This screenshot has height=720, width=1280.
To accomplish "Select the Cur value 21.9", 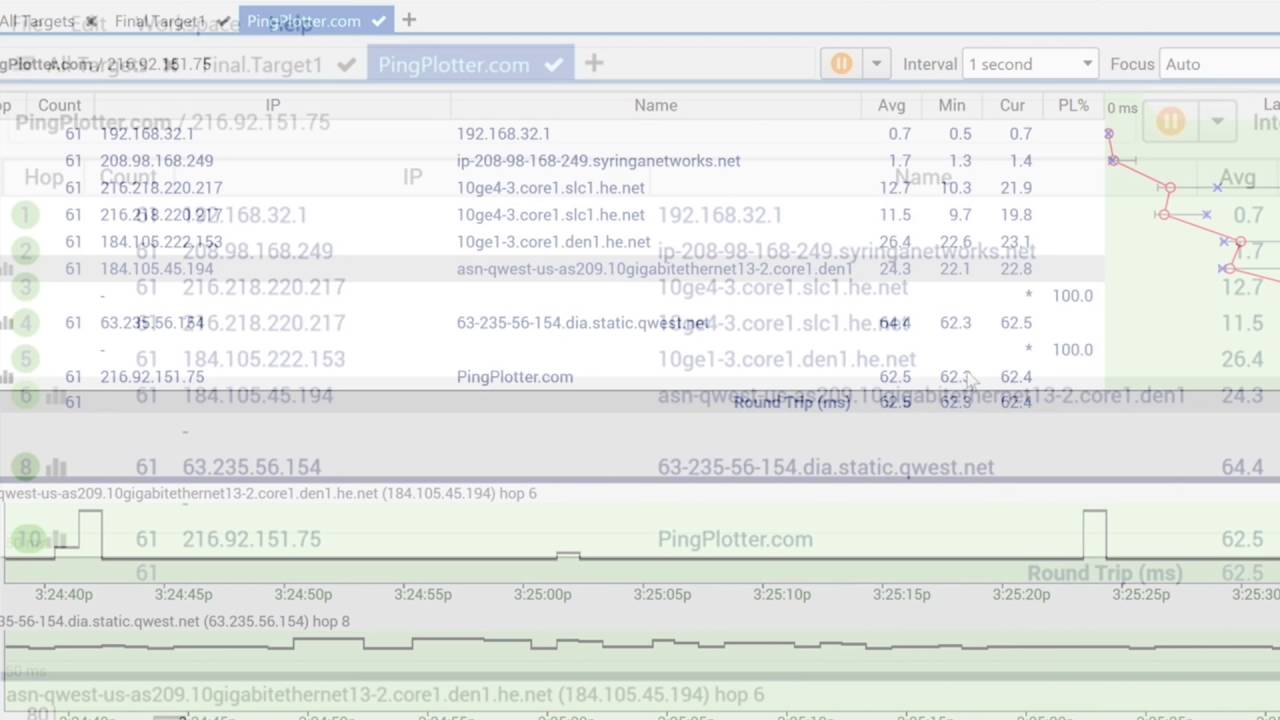I will [x=1016, y=187].
